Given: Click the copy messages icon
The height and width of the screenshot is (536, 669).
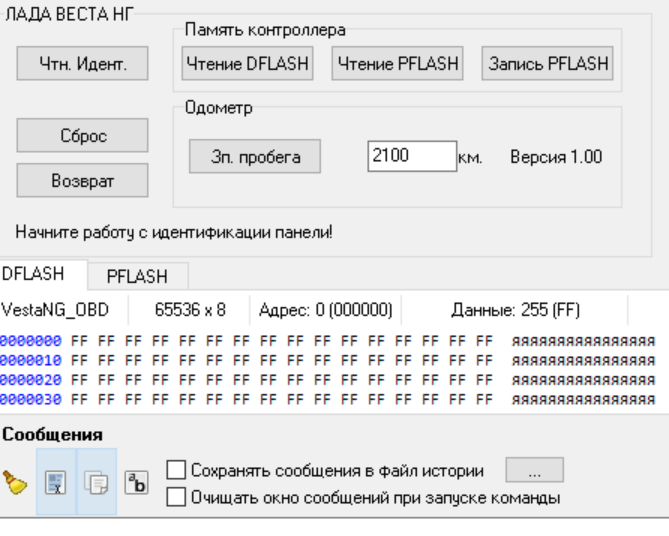Looking at the screenshot, I should tap(96, 482).
